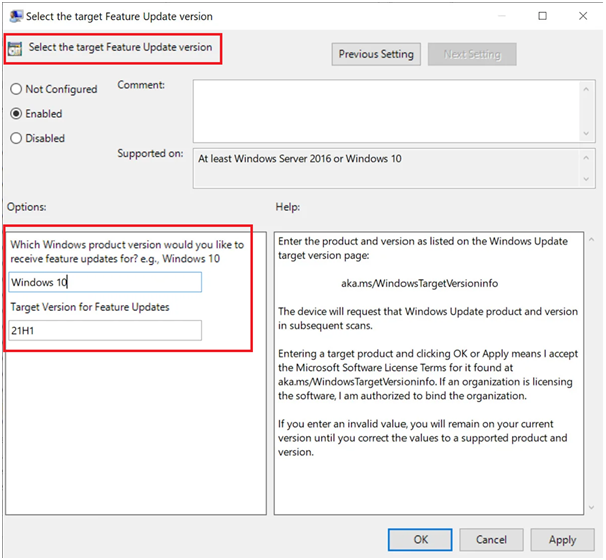Image resolution: width=606 pixels, height=560 pixels.
Task: Click inside the Comment text box
Action: 386,111
